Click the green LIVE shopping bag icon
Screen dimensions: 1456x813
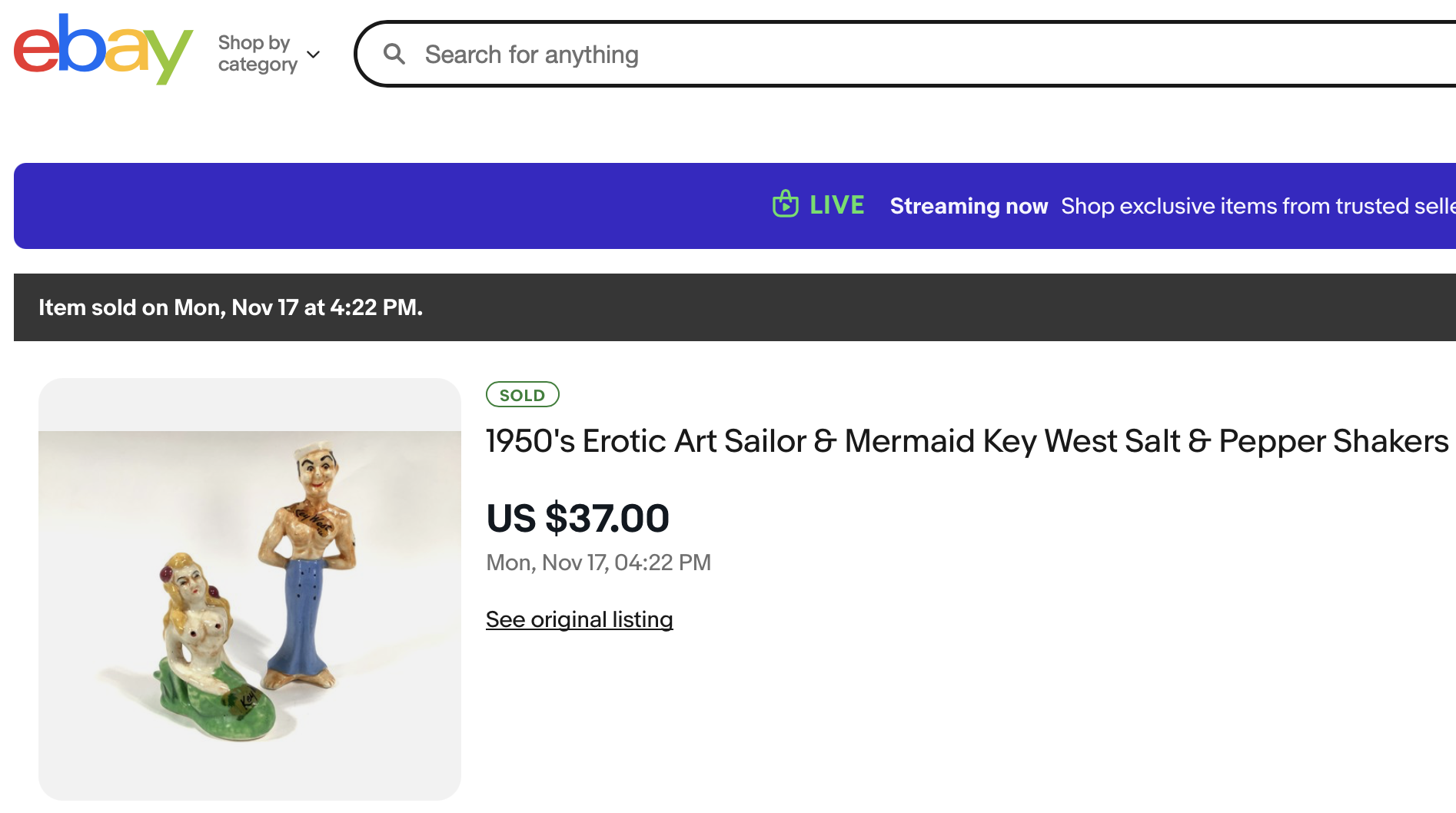[x=785, y=204]
